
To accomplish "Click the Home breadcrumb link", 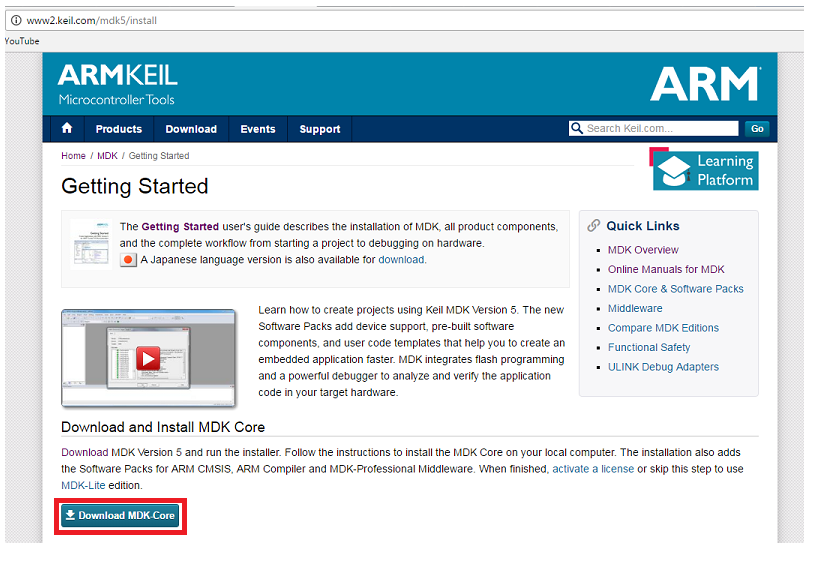I will pyautogui.click(x=73, y=156).
